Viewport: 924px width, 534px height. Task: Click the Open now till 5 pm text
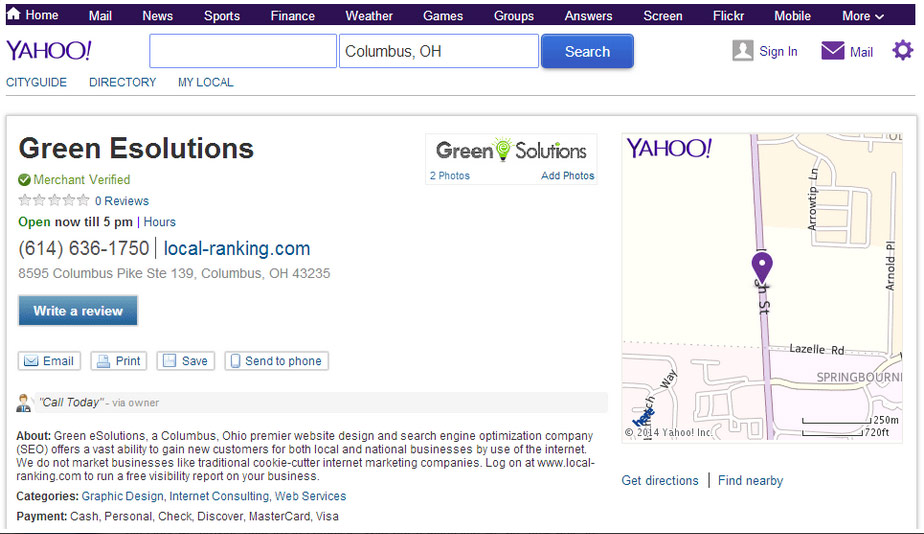tap(75, 222)
